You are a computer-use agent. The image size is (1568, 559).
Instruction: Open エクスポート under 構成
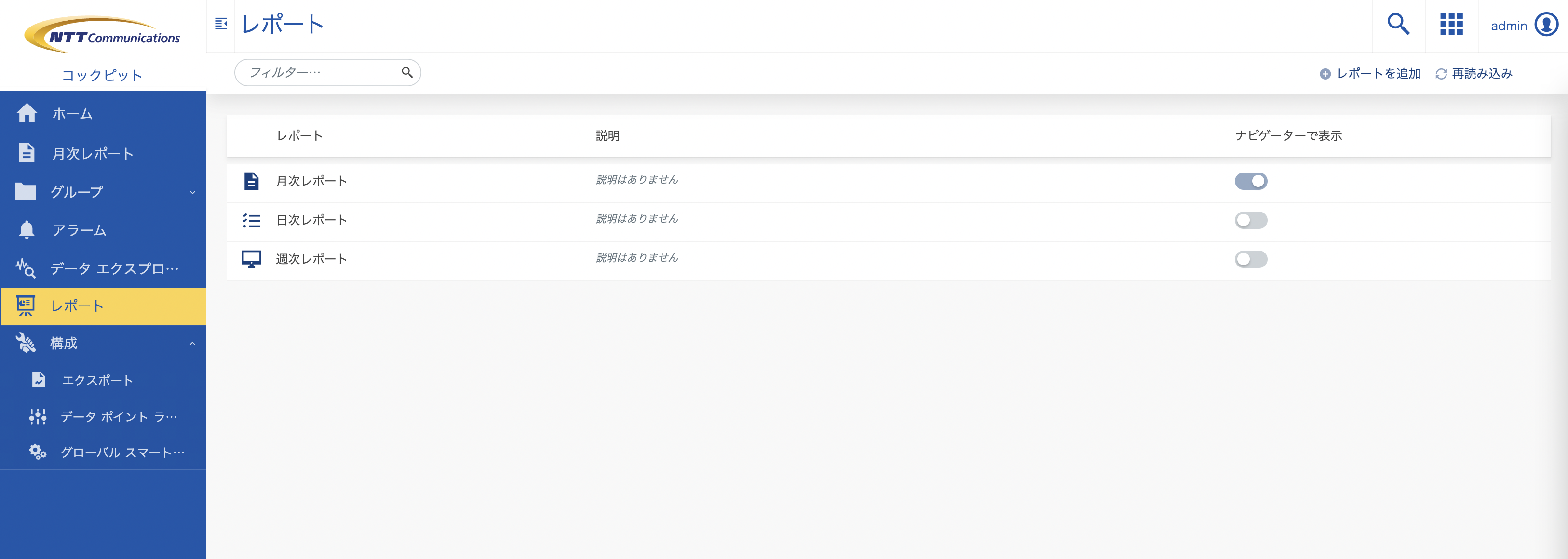click(x=104, y=380)
